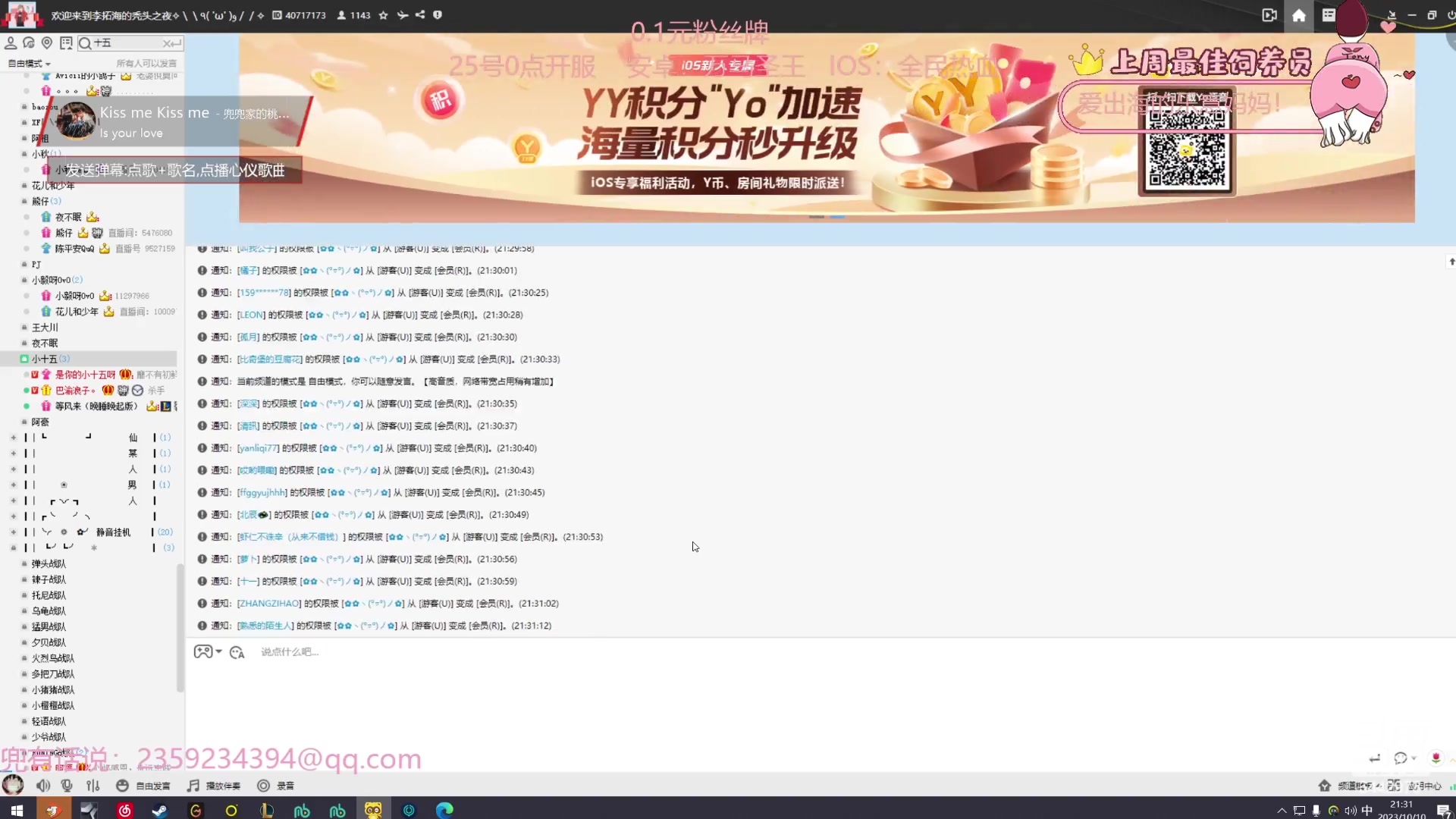Click the YY积分 promotional banner

coord(827,127)
